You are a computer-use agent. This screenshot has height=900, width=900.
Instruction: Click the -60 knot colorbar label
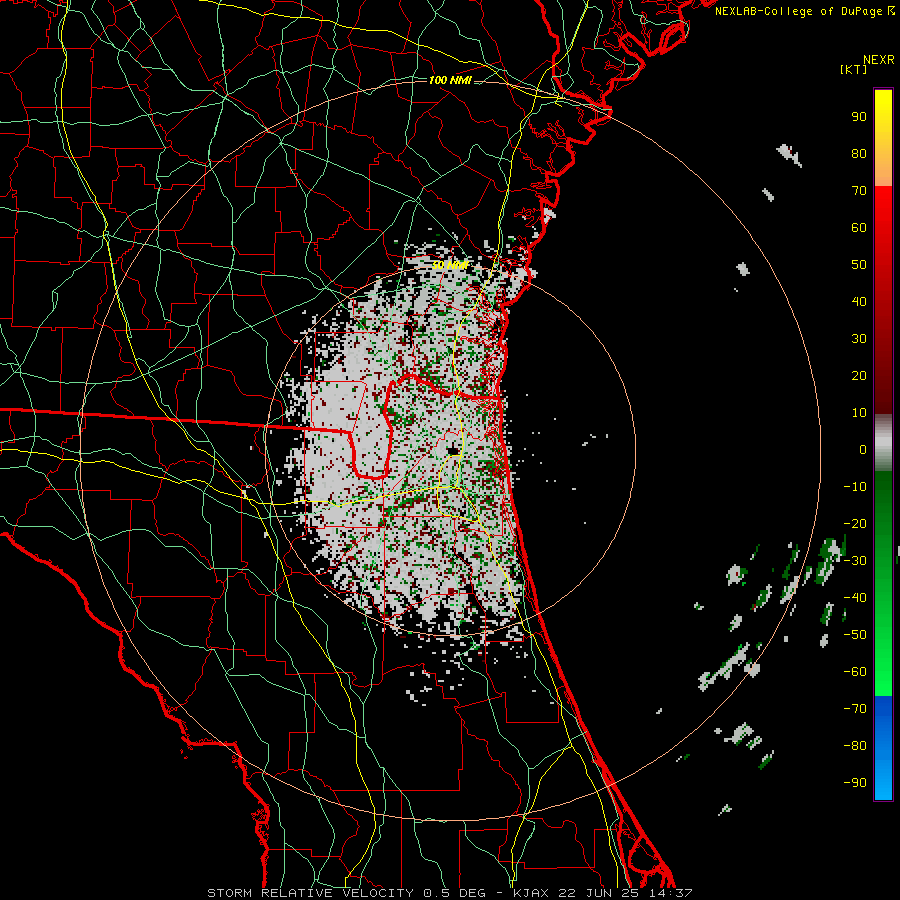855,672
